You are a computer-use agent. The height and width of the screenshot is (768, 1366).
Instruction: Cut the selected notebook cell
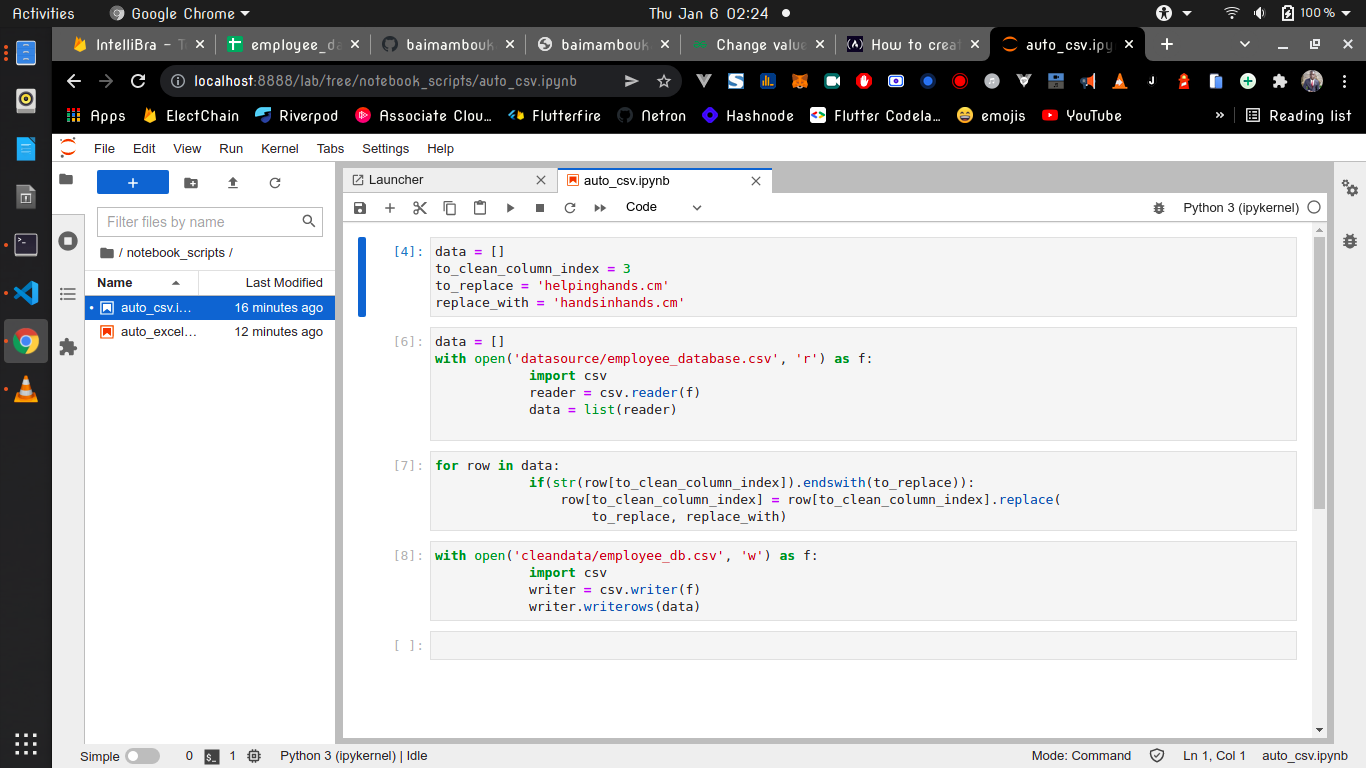tap(419, 207)
